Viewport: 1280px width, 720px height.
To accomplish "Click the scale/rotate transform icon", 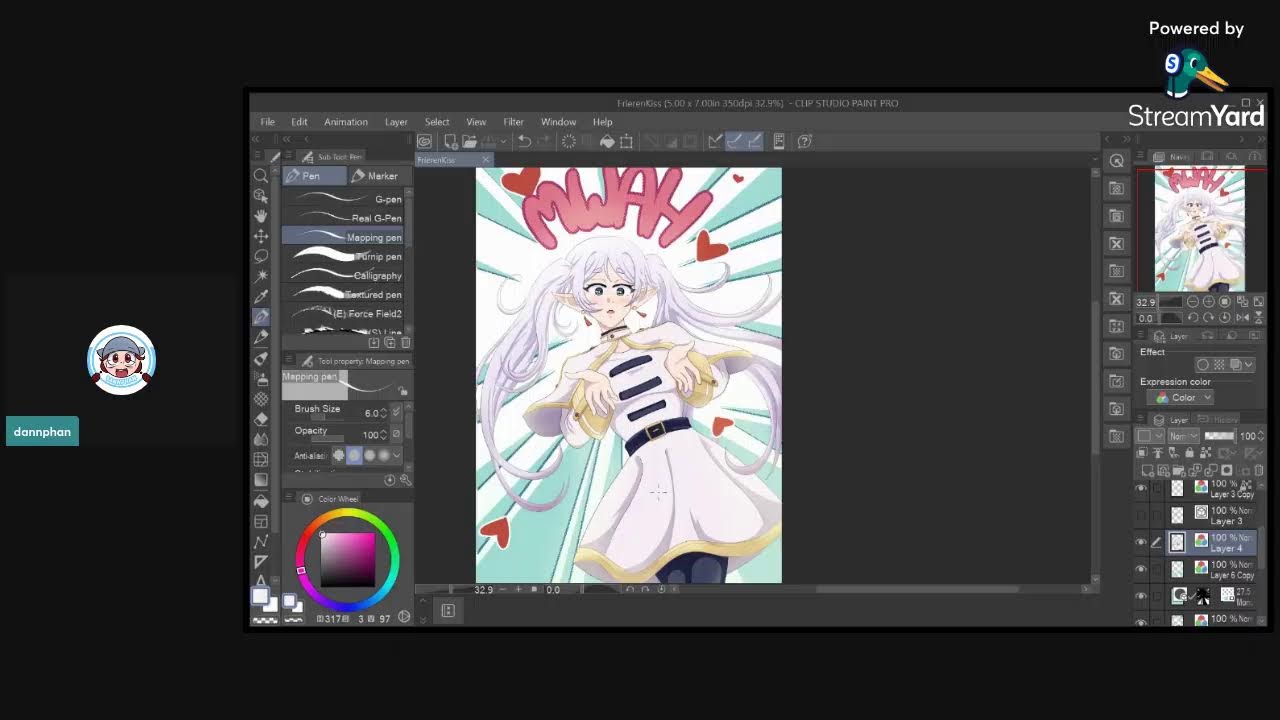I will point(626,141).
